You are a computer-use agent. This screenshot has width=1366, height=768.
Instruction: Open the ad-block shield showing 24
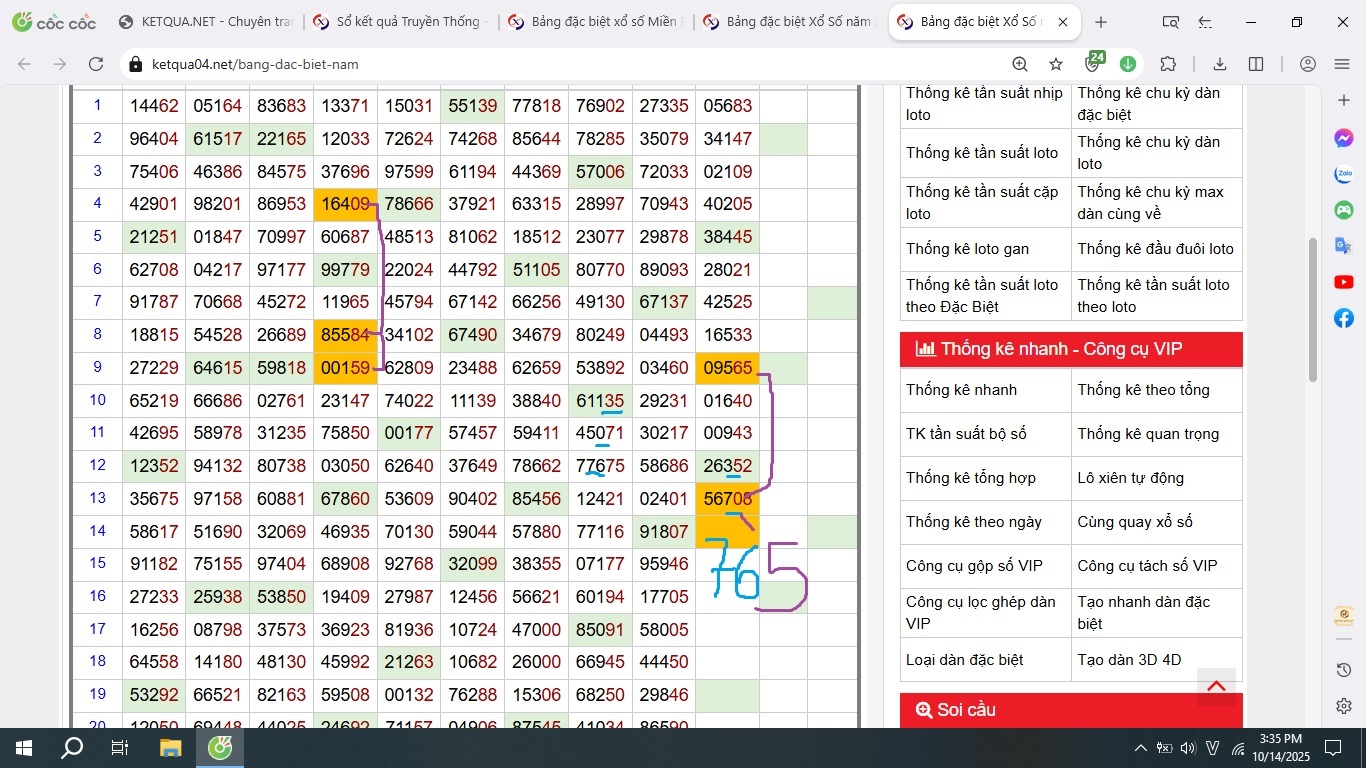tap(1093, 64)
